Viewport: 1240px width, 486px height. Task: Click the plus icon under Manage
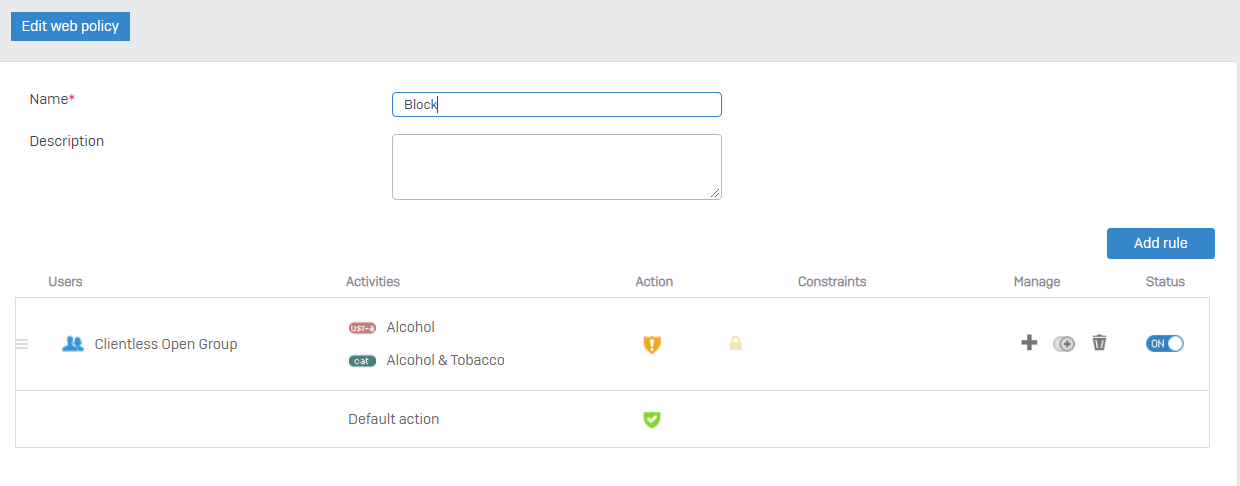1029,343
